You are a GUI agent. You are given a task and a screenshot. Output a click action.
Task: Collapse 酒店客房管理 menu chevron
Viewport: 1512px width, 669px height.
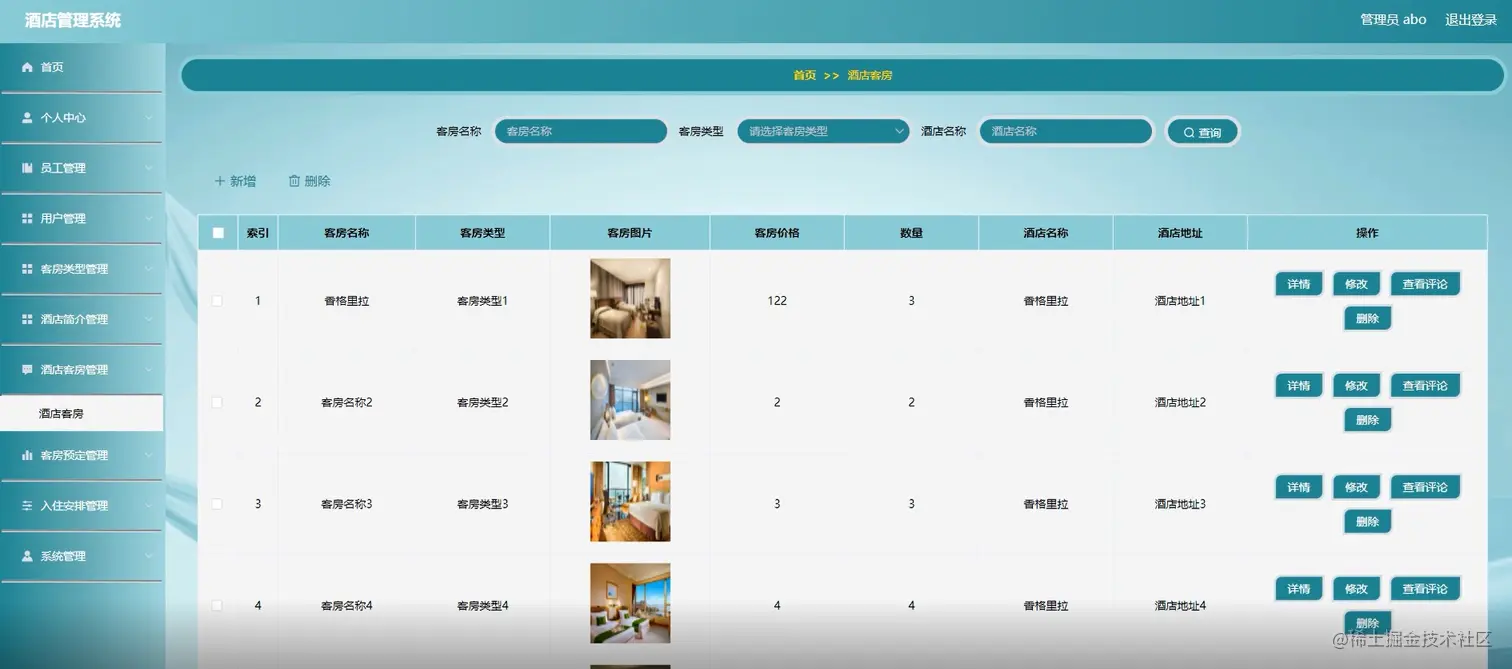pos(149,369)
